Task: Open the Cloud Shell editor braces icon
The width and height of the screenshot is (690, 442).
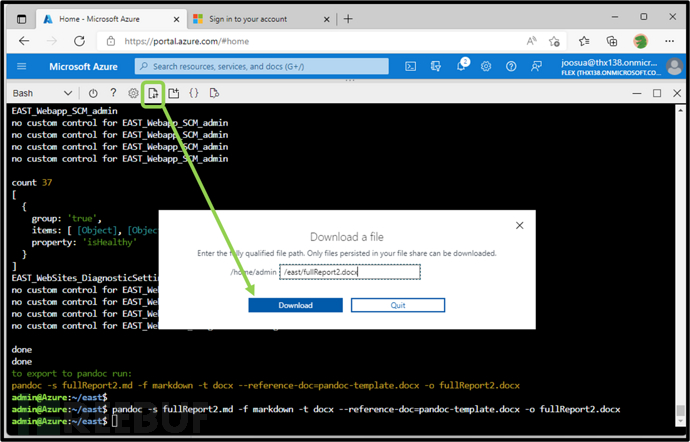Action: pyautogui.click(x=194, y=93)
